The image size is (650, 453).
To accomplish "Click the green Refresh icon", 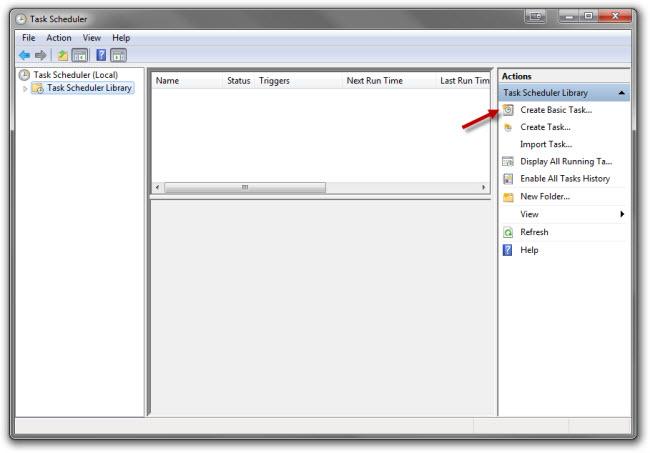I will [508, 232].
